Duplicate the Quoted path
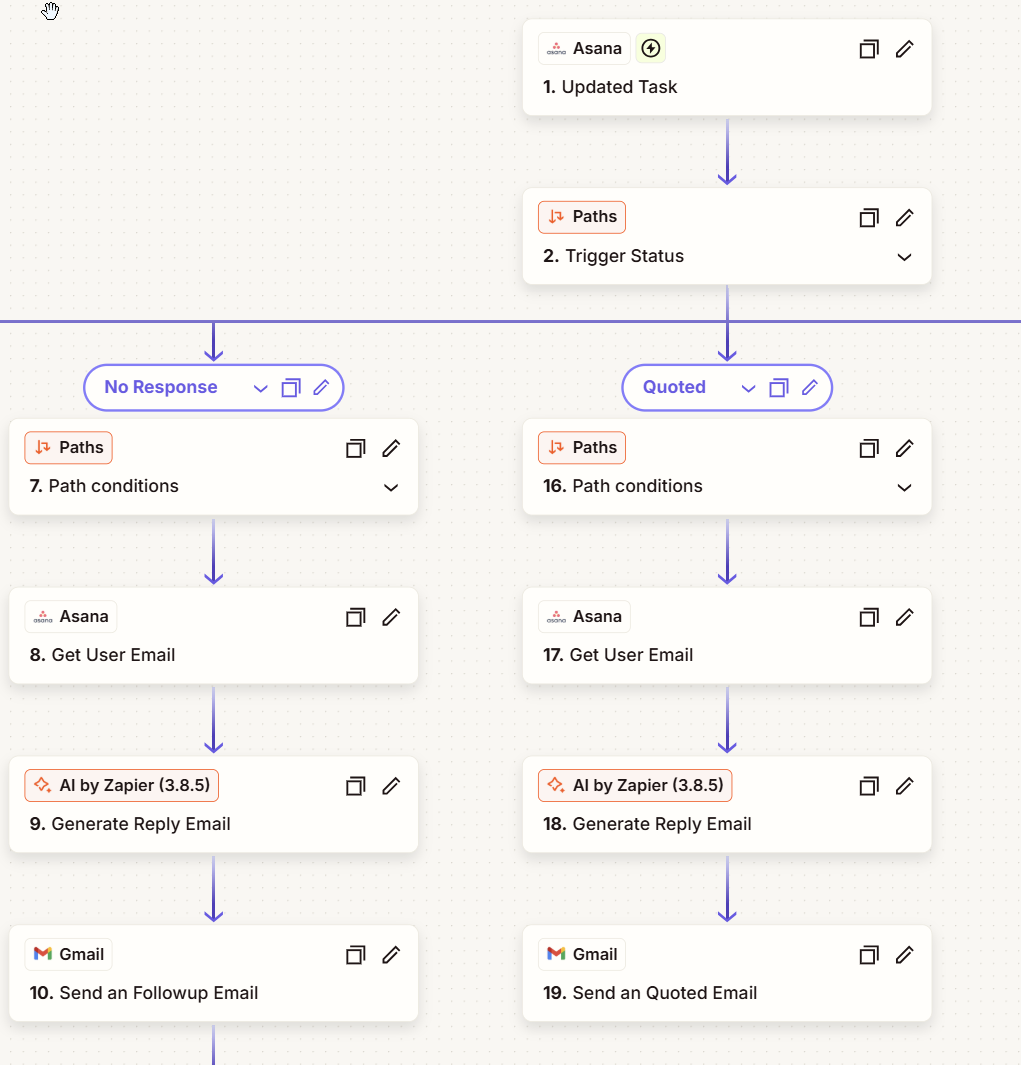Screen dimensions: 1021x1065 pos(778,388)
